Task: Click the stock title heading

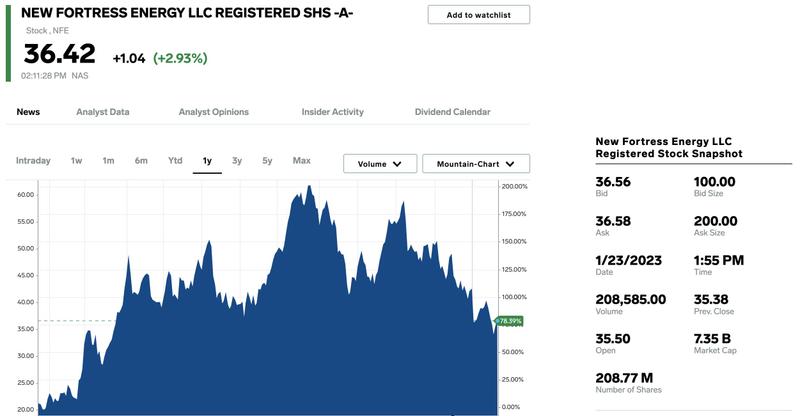Action: point(187,13)
